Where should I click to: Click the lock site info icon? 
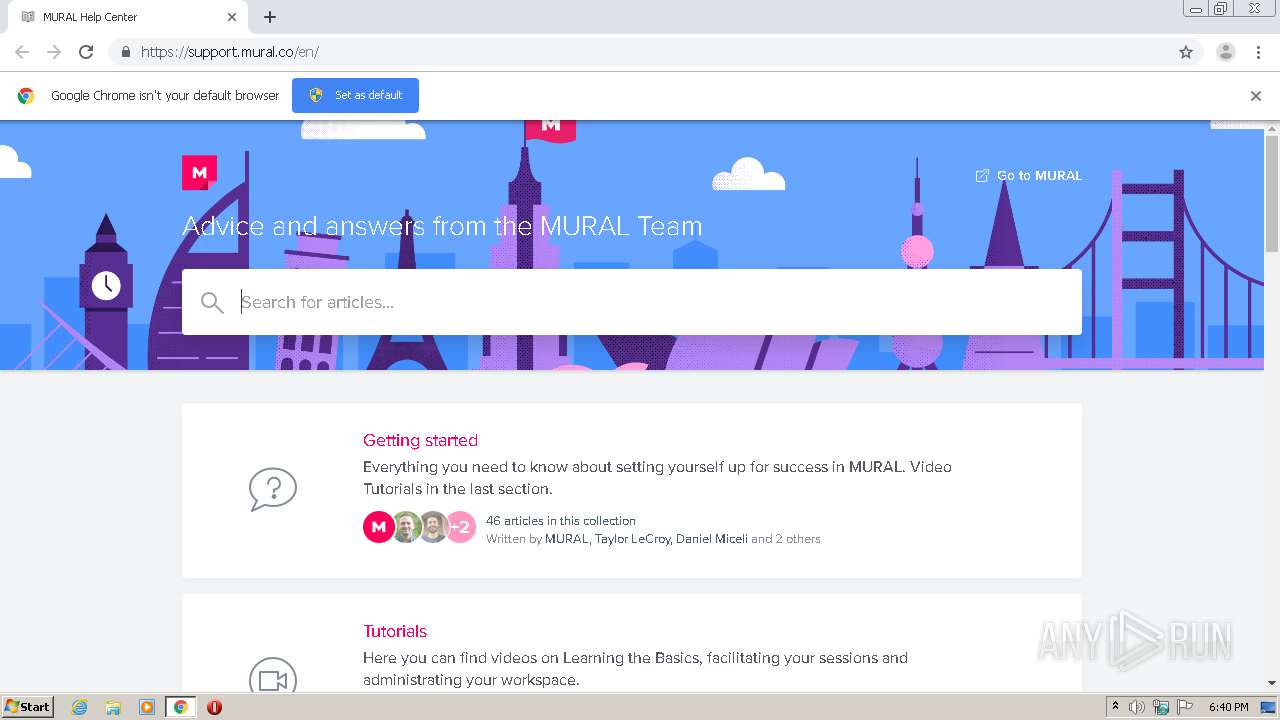pos(125,52)
